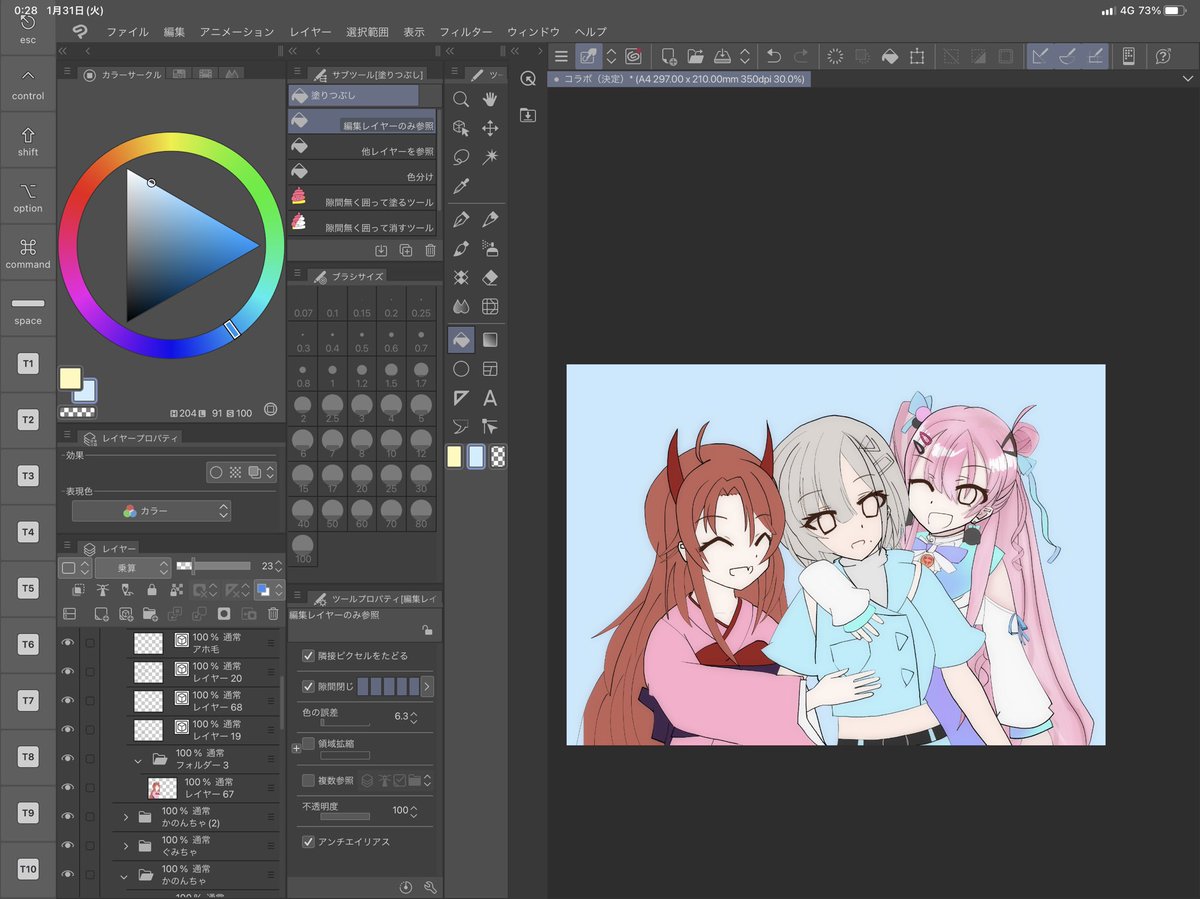The height and width of the screenshot is (899, 1200).
Task: Click the Delete layer trash icon
Action: click(x=273, y=613)
